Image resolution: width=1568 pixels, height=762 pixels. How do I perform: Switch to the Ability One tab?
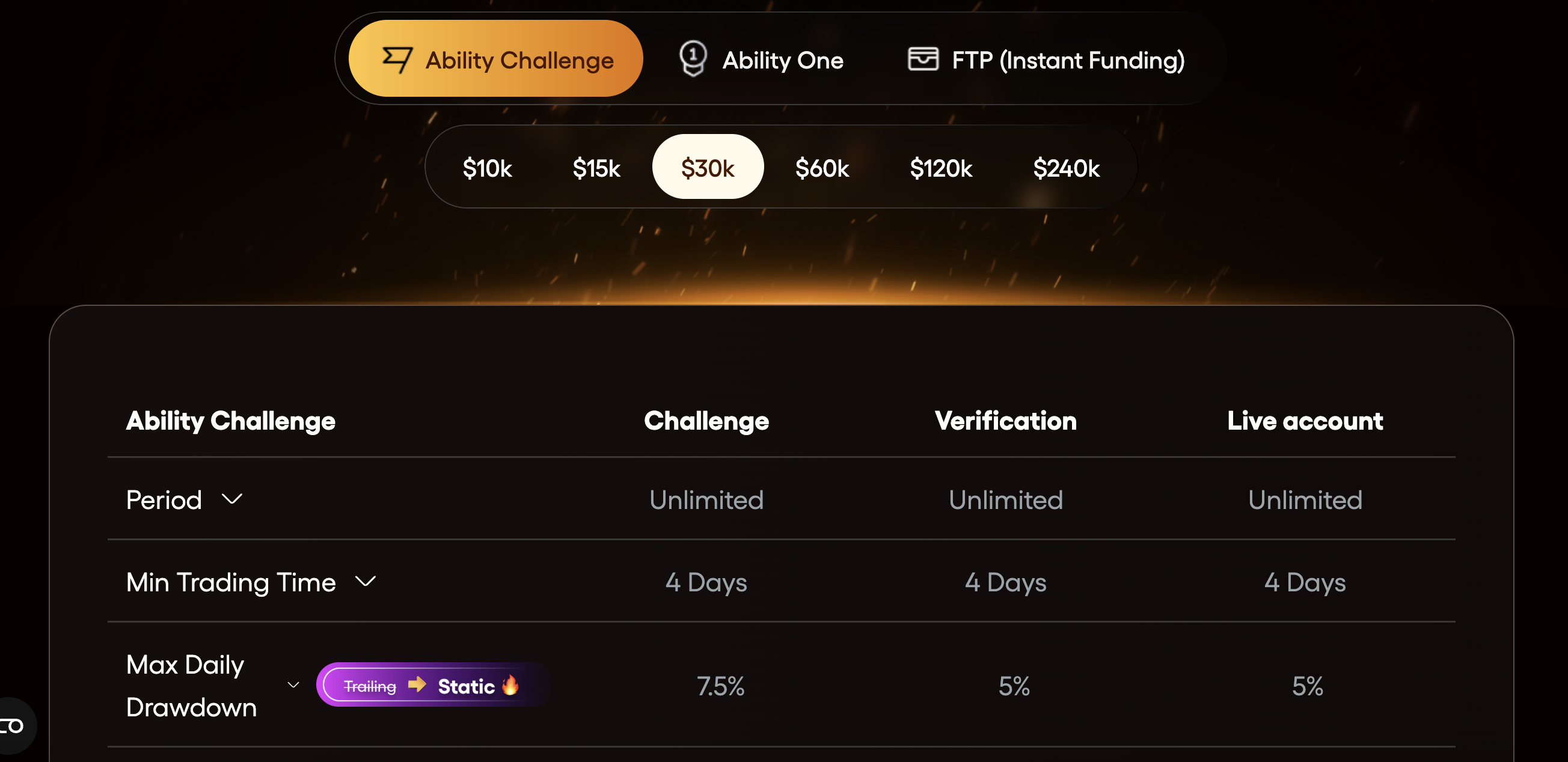coord(782,60)
